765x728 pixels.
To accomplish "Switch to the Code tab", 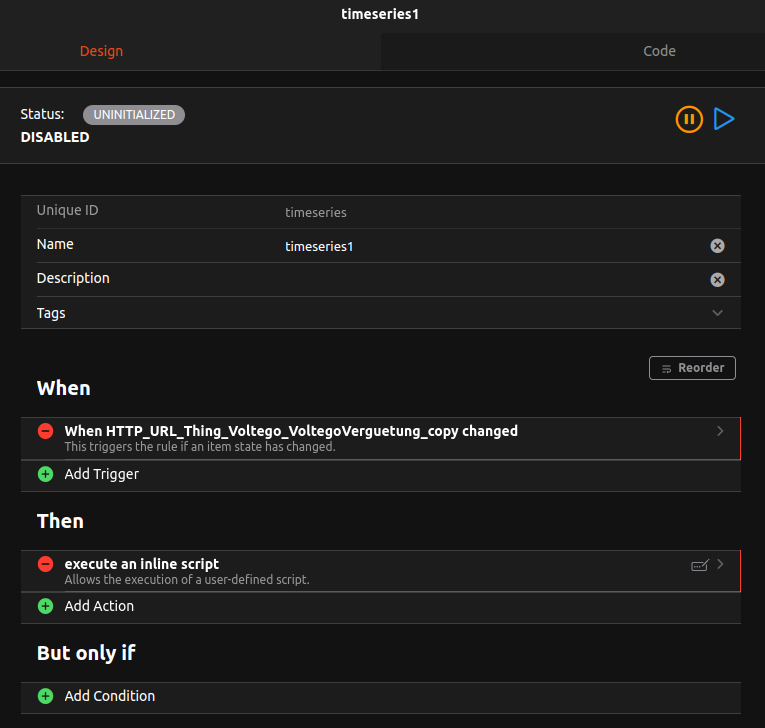I will (659, 51).
